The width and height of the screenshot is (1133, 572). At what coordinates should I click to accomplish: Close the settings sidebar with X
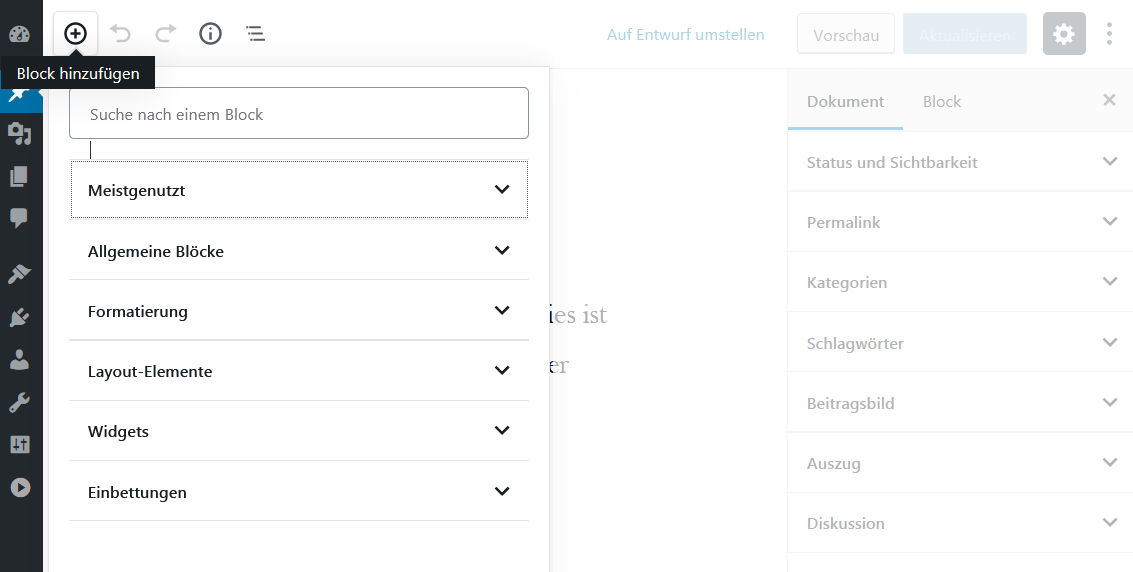[1109, 100]
